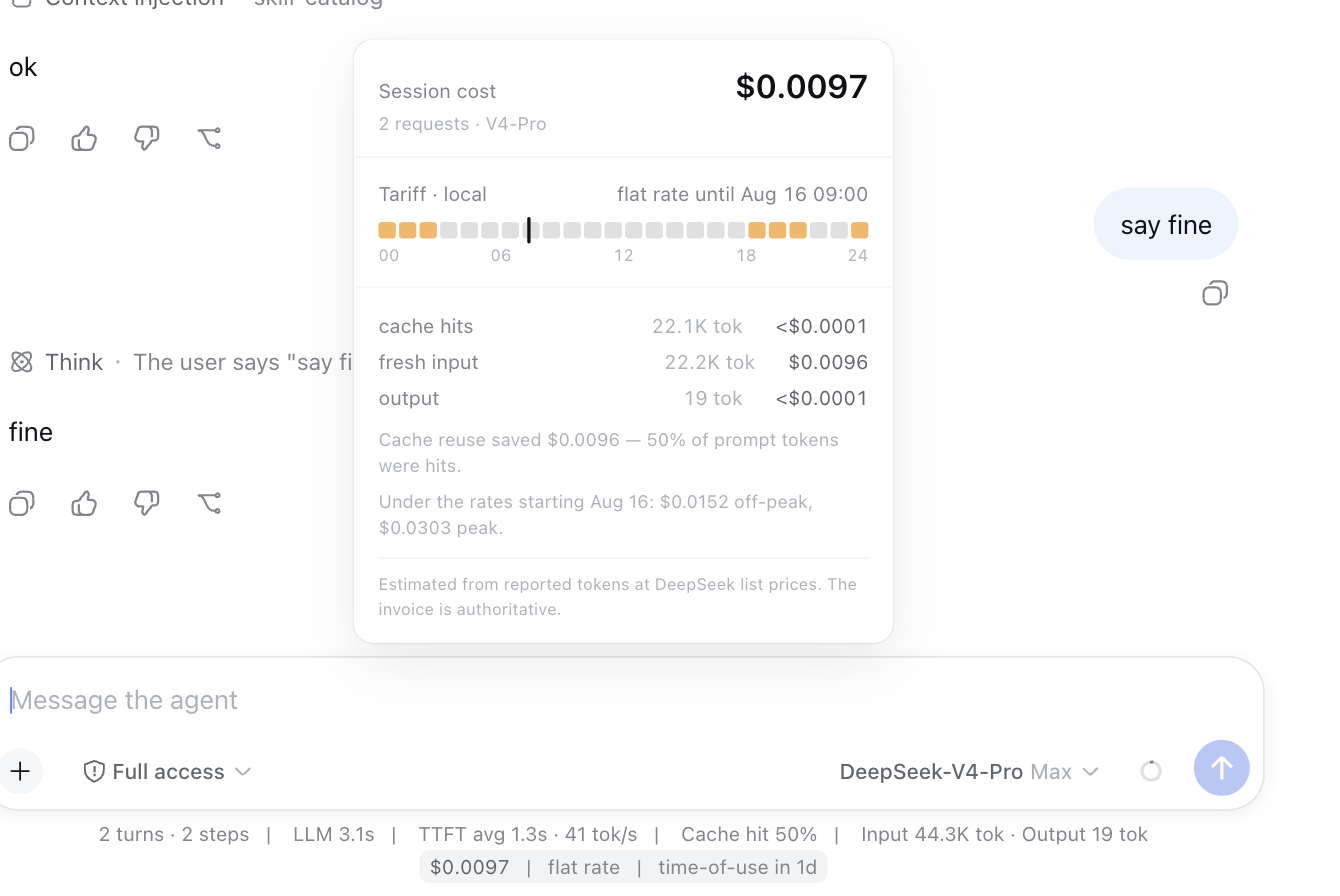Click the Think atom icon
This screenshot has height=896, width=1340.
tap(22, 362)
